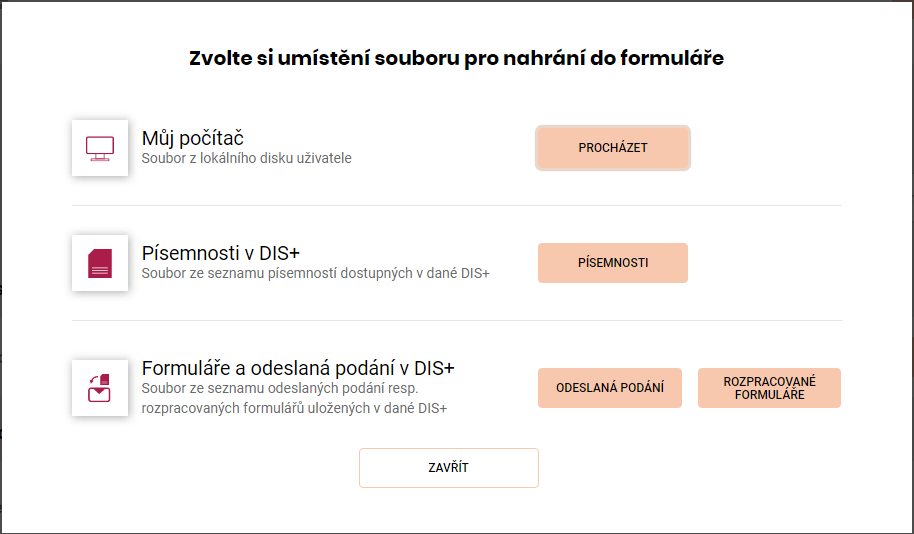Choose the Odeslaná podání button

click(610, 388)
